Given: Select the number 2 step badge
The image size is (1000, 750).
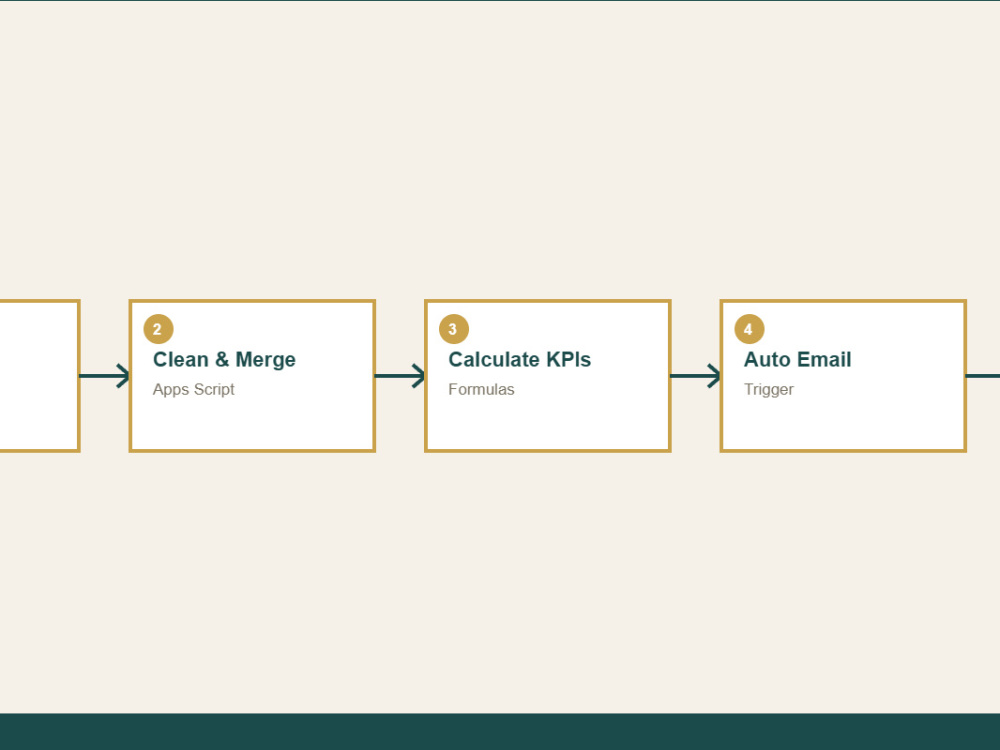Looking at the screenshot, I should tap(158, 329).
